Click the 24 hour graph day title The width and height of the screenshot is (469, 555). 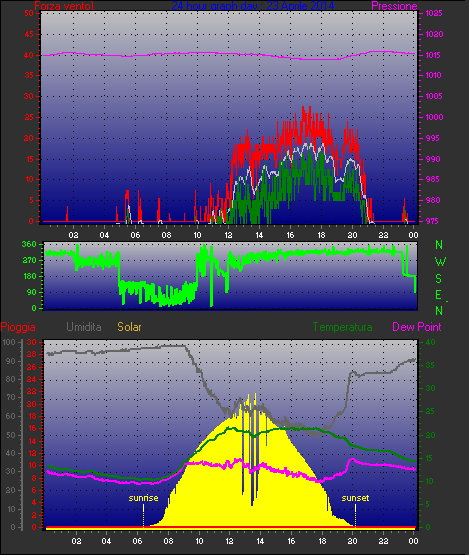point(253,6)
